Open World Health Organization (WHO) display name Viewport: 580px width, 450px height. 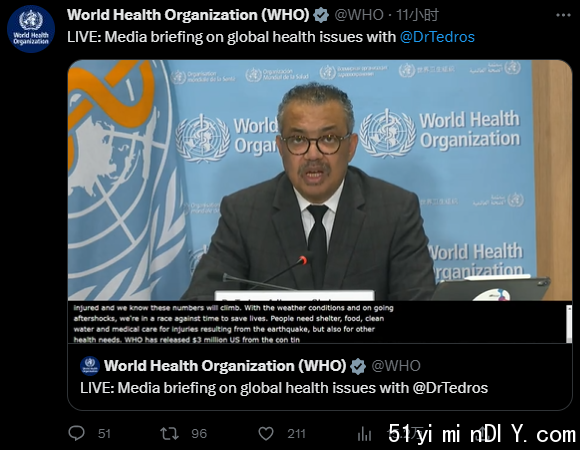pyautogui.click(x=188, y=15)
